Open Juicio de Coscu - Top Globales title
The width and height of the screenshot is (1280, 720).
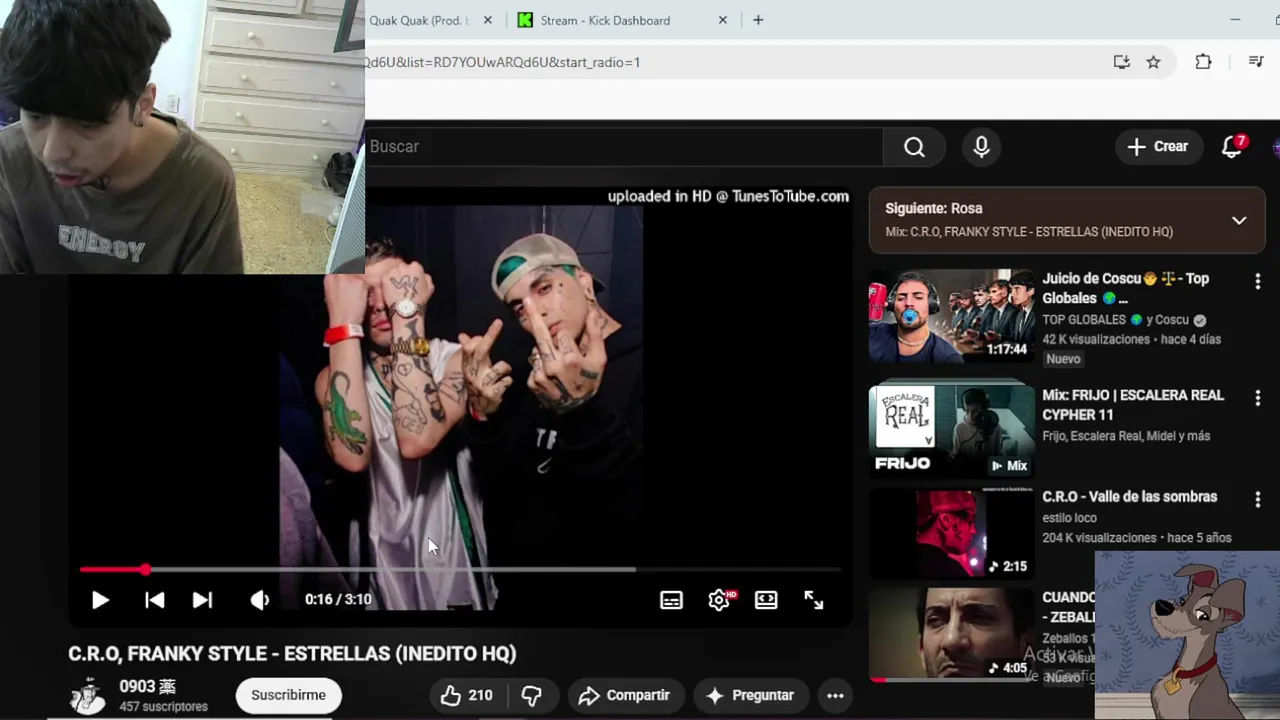[1126, 288]
